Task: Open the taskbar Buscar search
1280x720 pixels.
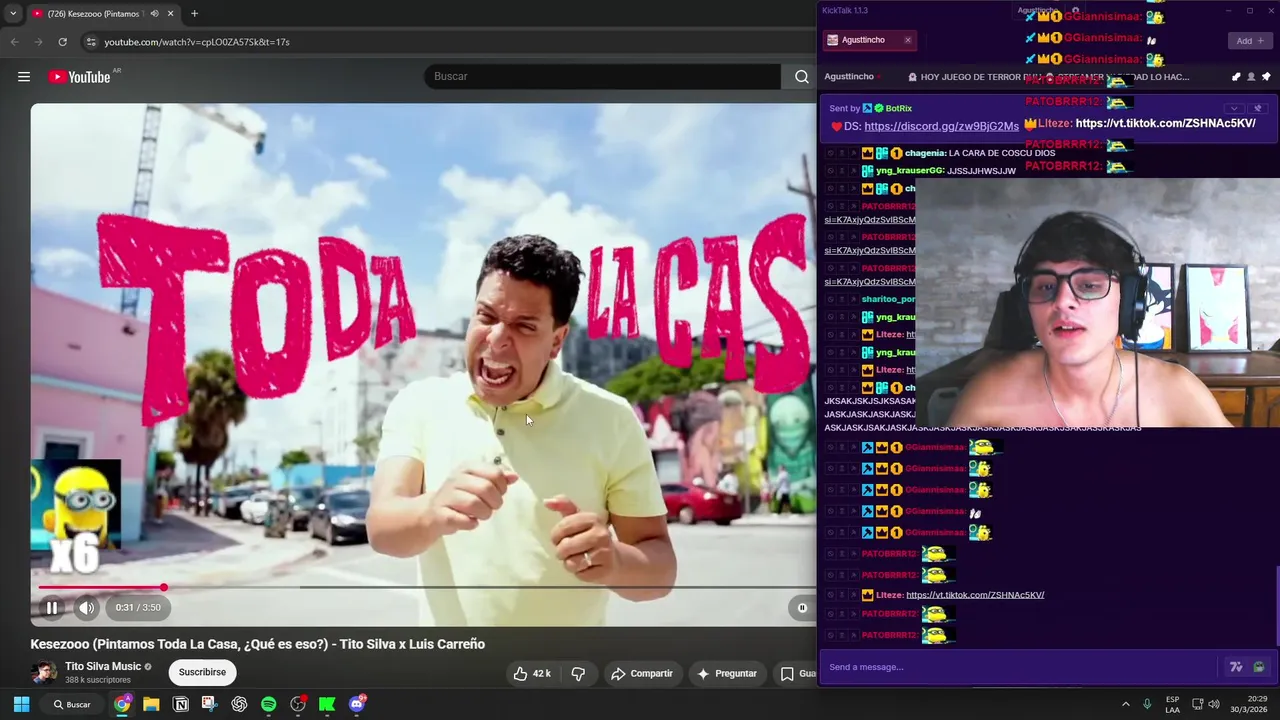Action: coord(72,704)
